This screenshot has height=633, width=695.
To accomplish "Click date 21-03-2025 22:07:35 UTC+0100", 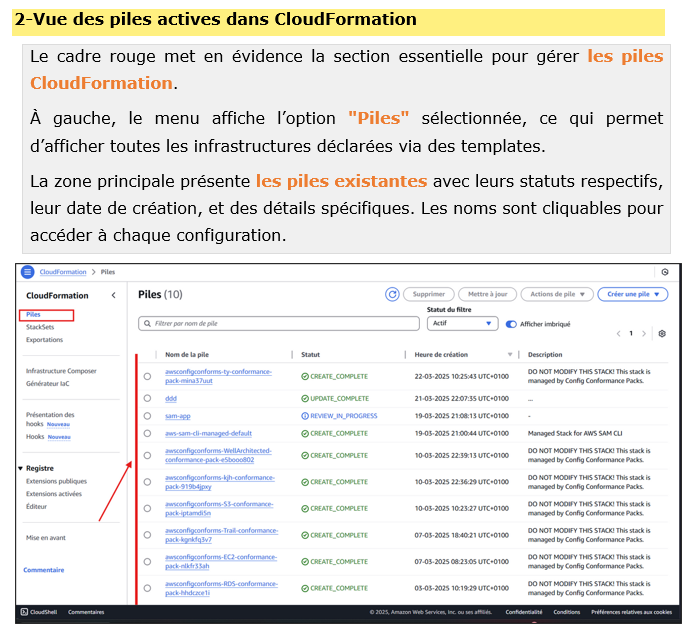I will 462,399.
